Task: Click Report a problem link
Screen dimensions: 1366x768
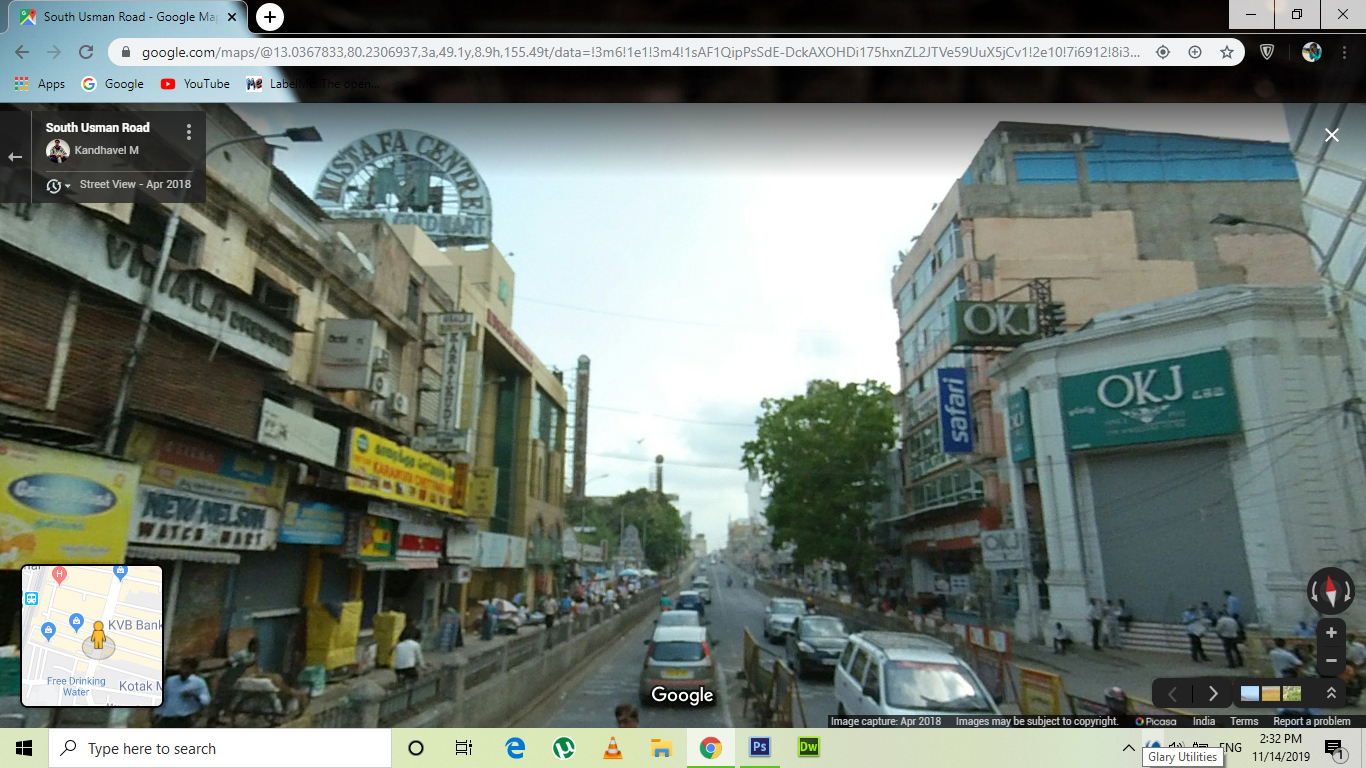Action: [1312, 721]
